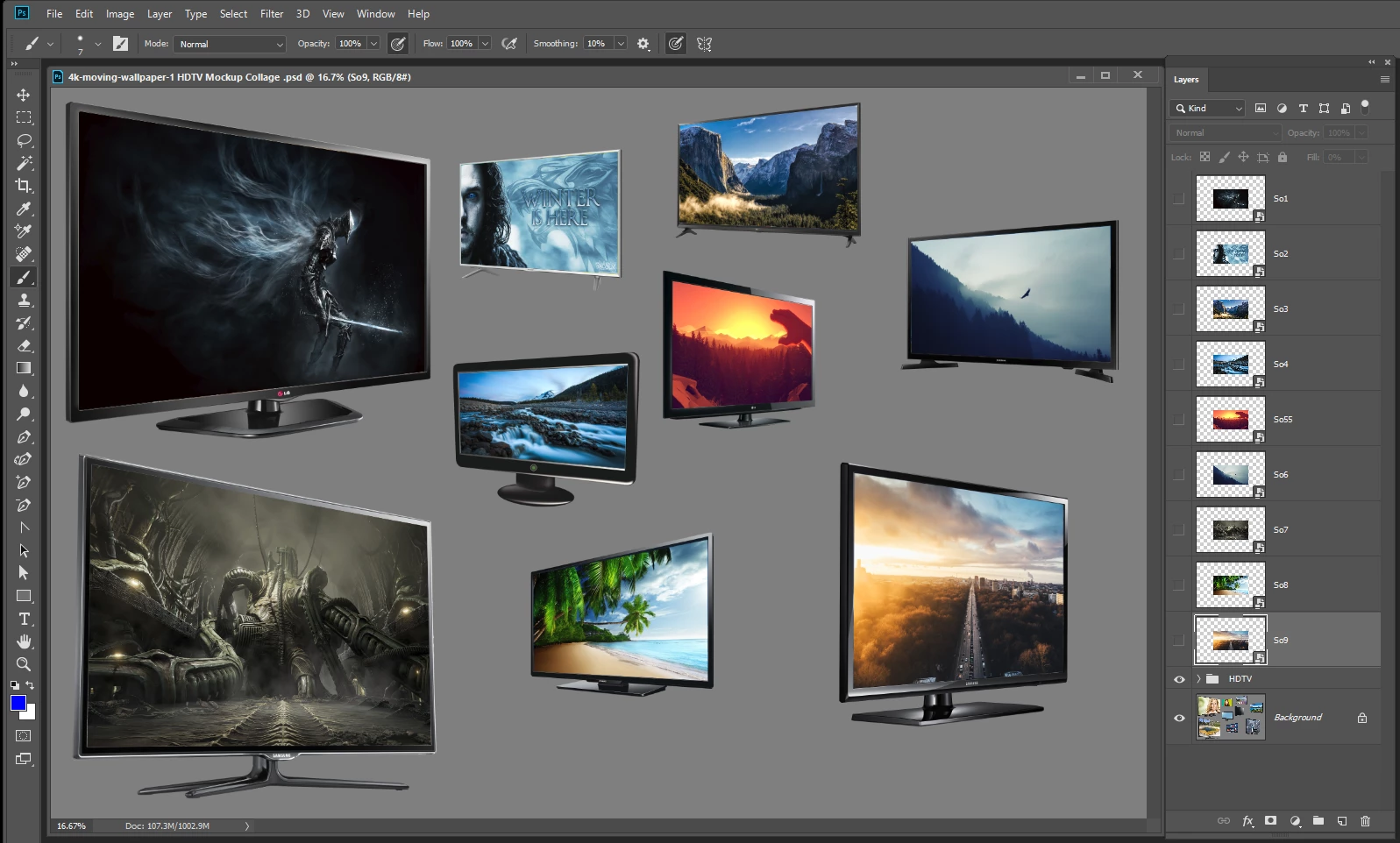Open the brush preset picker arrow
This screenshot has width=1400, height=843.
coord(97,44)
